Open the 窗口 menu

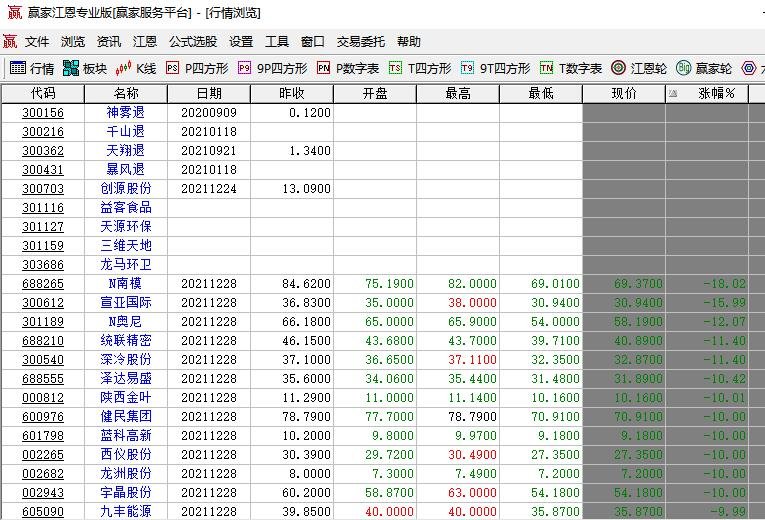pos(313,42)
